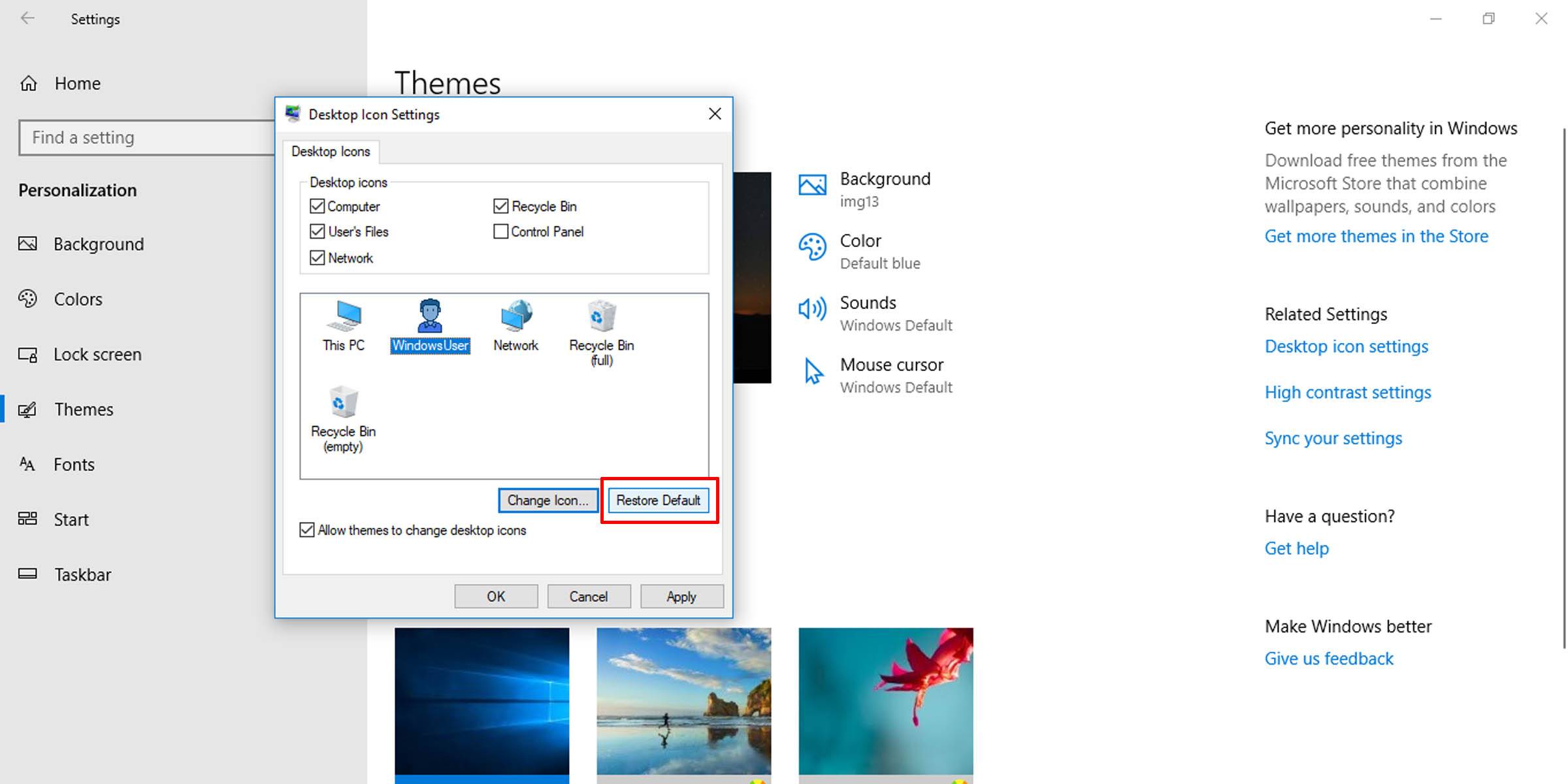
Task: Toggle 'Allow themes to change desktop icons'
Action: tap(307, 530)
